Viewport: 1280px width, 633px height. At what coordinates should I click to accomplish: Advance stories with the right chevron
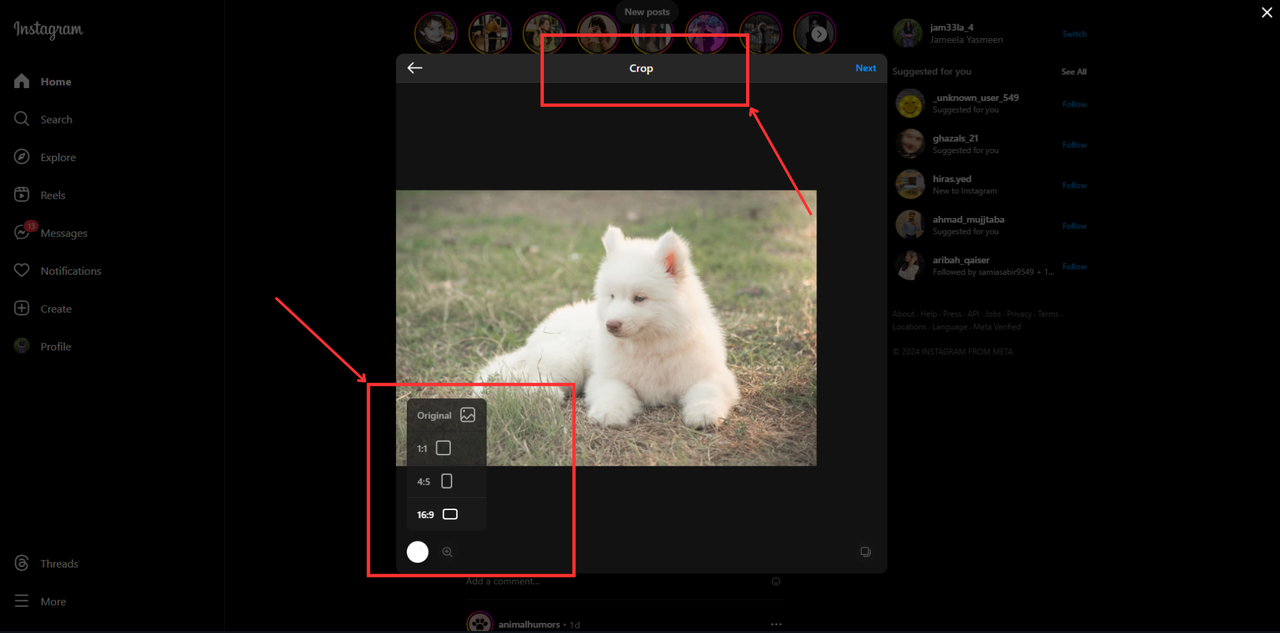click(x=819, y=34)
